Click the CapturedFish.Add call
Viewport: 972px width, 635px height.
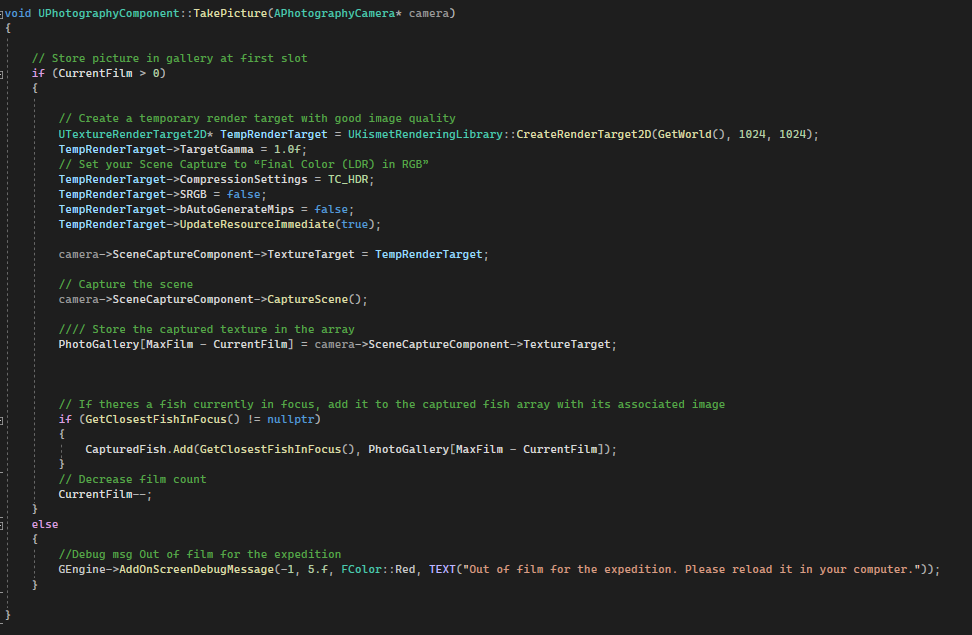[x=138, y=449]
